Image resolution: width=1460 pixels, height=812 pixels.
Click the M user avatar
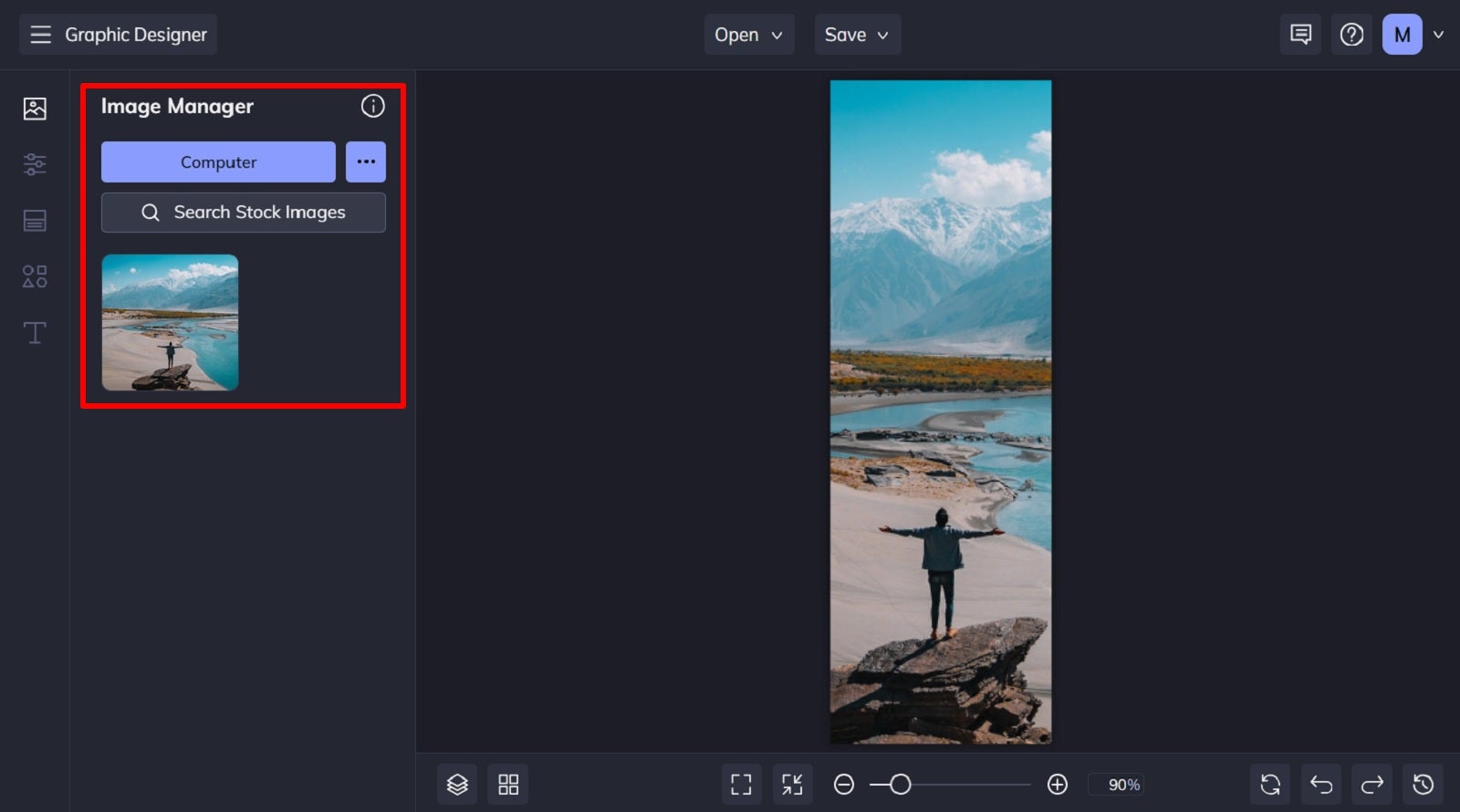[1403, 35]
